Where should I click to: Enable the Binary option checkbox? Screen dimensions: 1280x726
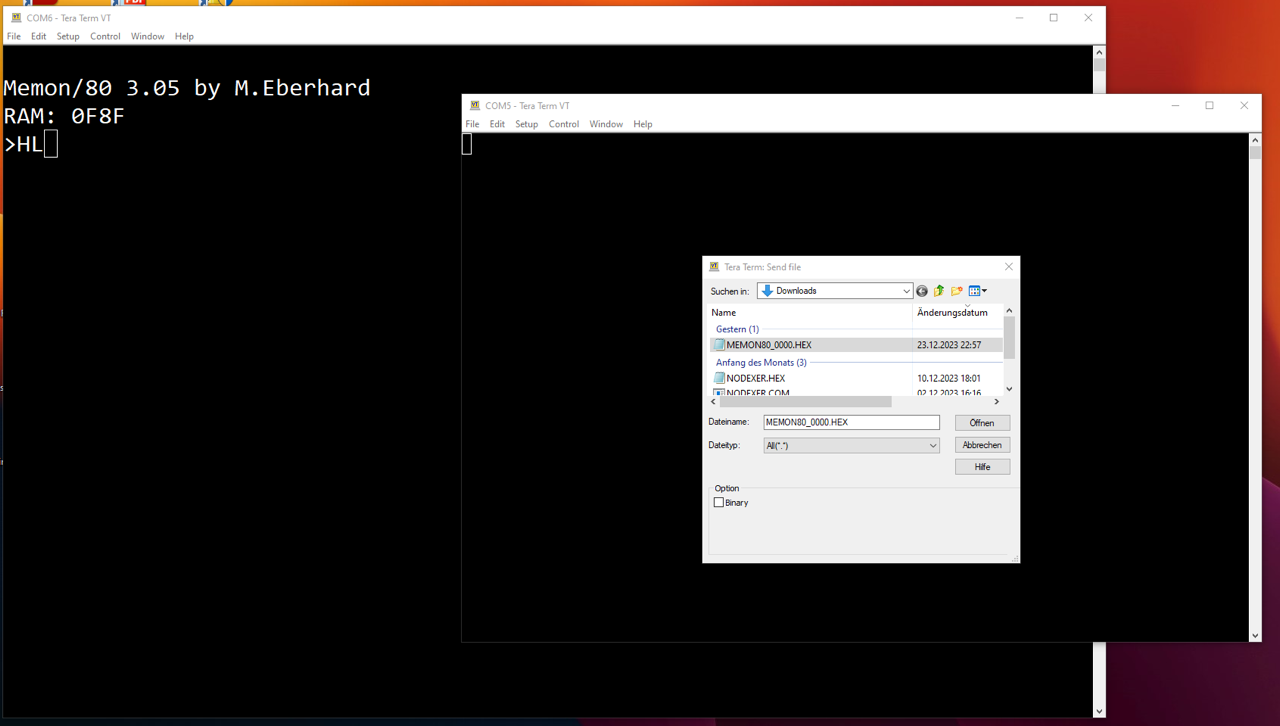719,503
